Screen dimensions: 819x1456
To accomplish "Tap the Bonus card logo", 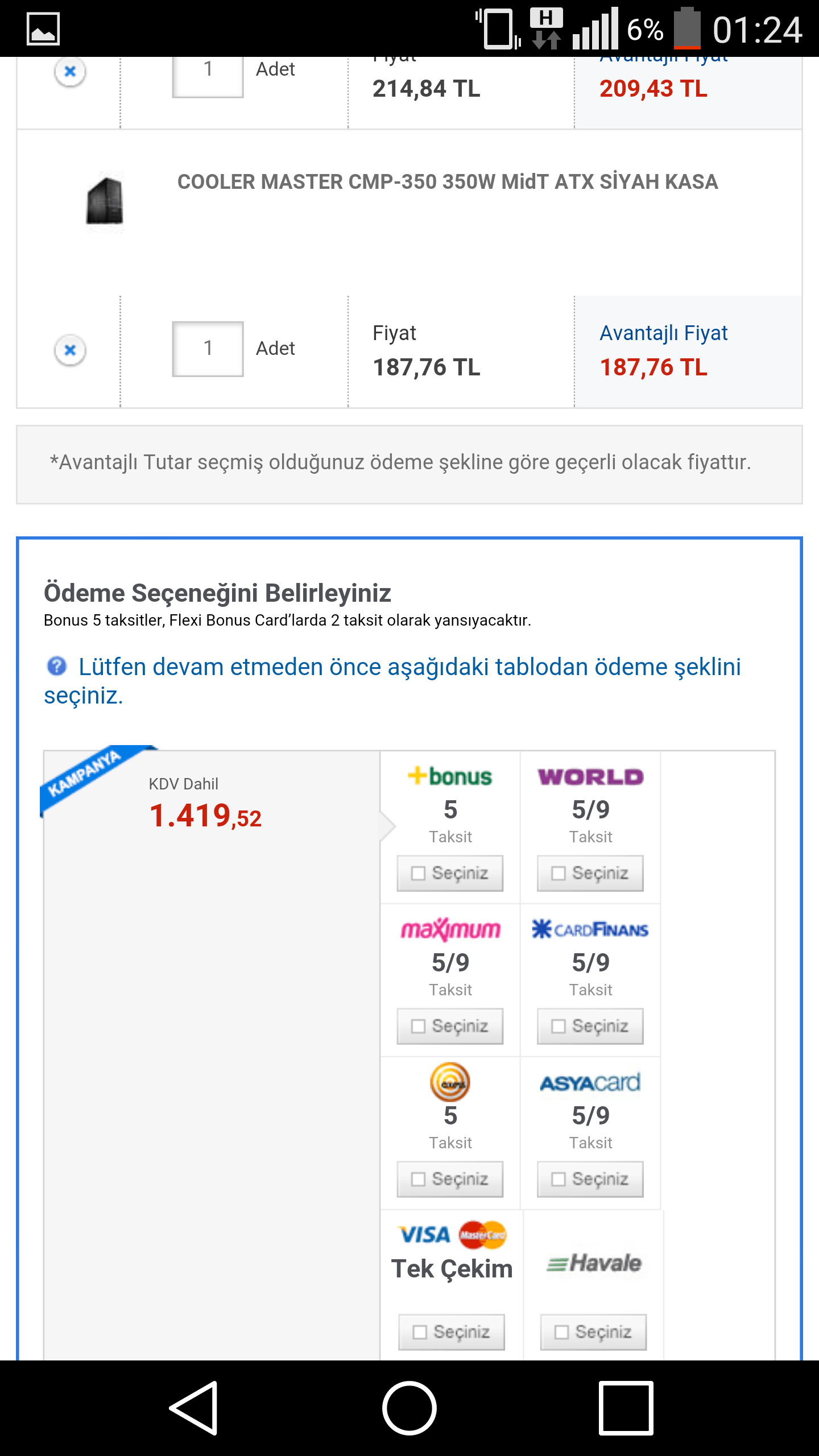I will pos(450,776).
